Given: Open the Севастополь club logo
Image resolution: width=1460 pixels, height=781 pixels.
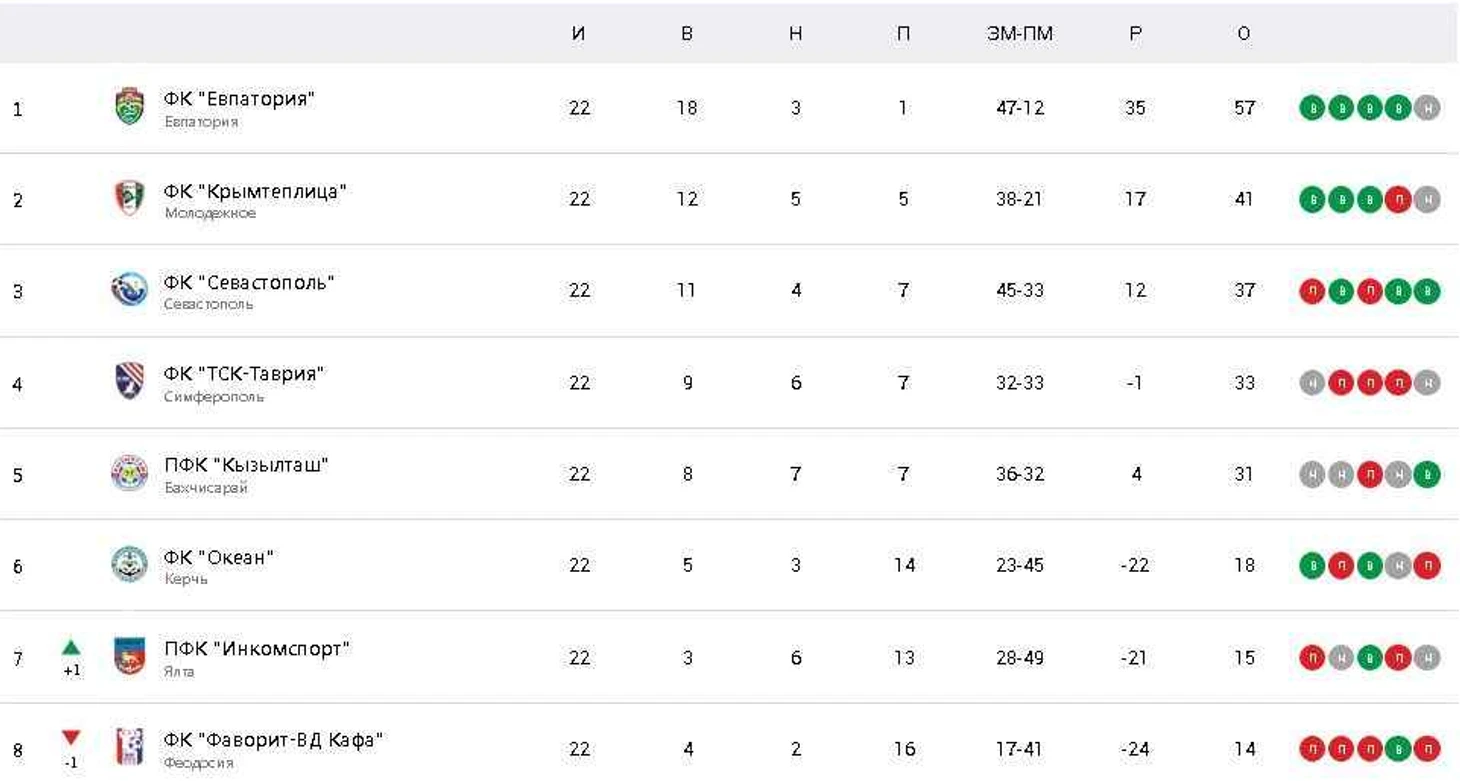Looking at the screenshot, I should 129,290.
